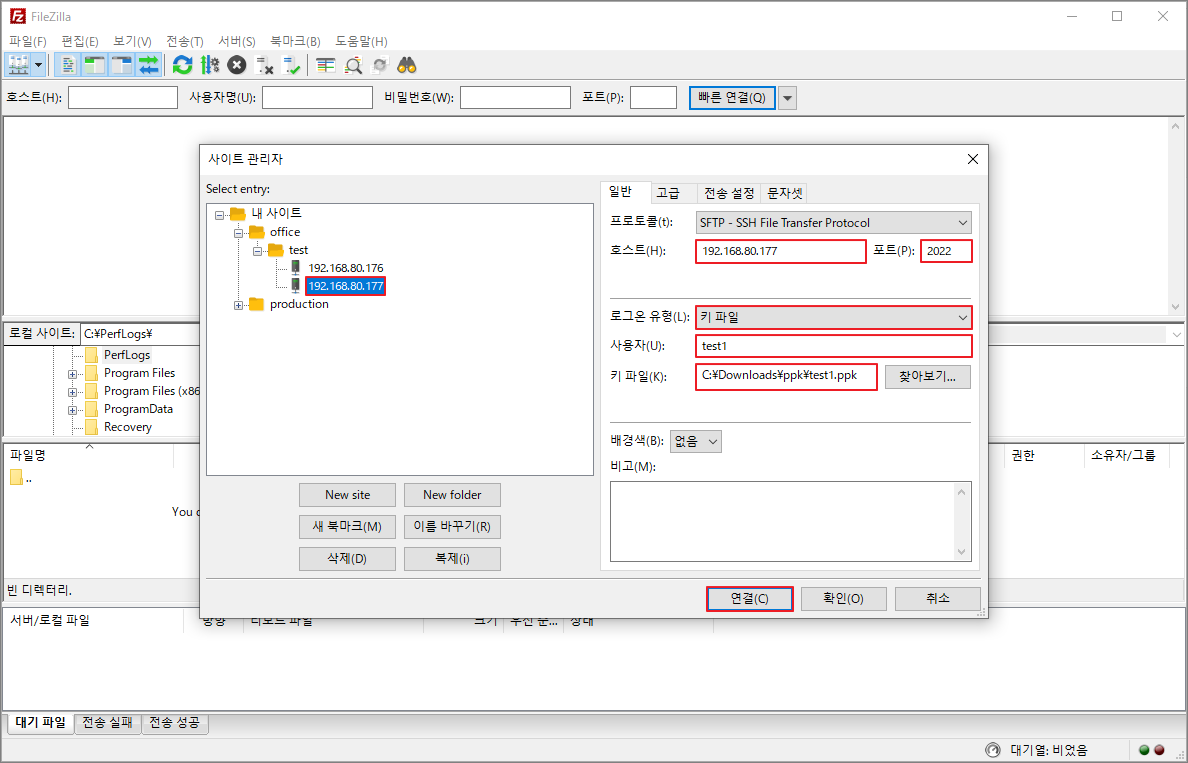The height and width of the screenshot is (763, 1188).
Task: Expand the production folder node
Action: click(238, 305)
